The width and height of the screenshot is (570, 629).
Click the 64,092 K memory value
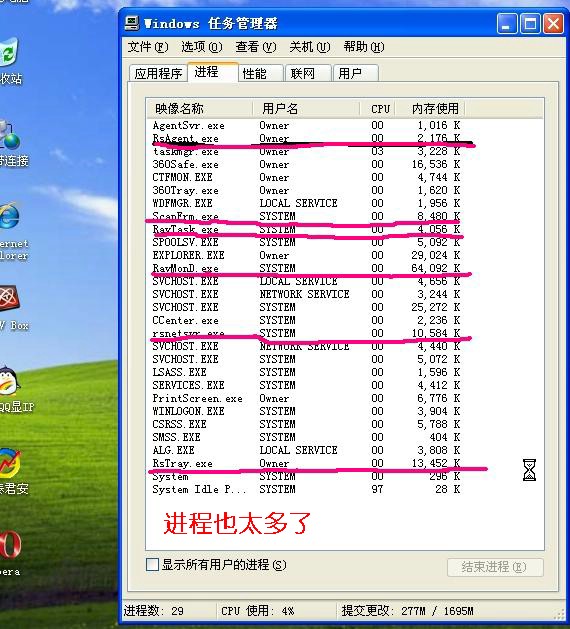pyautogui.click(x=436, y=268)
